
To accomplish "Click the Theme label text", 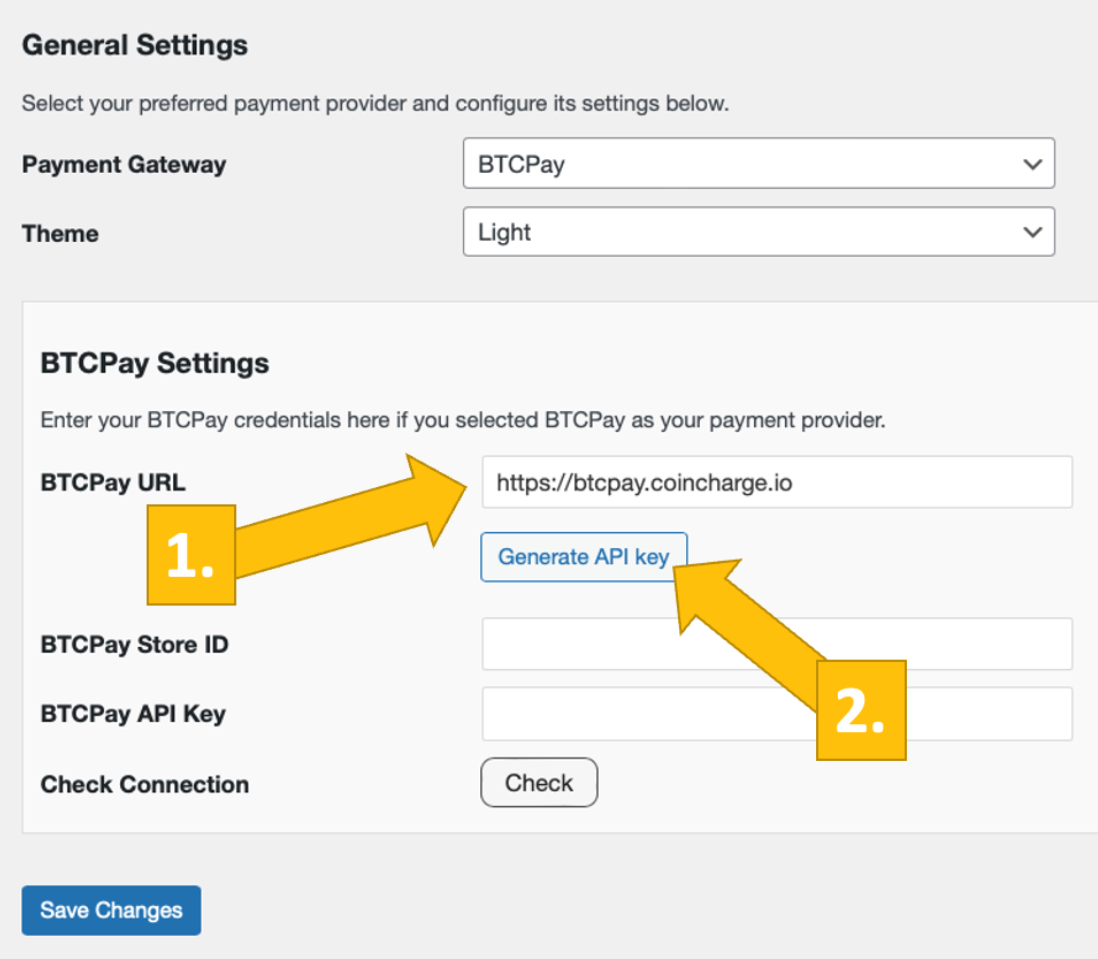I will 60,233.
